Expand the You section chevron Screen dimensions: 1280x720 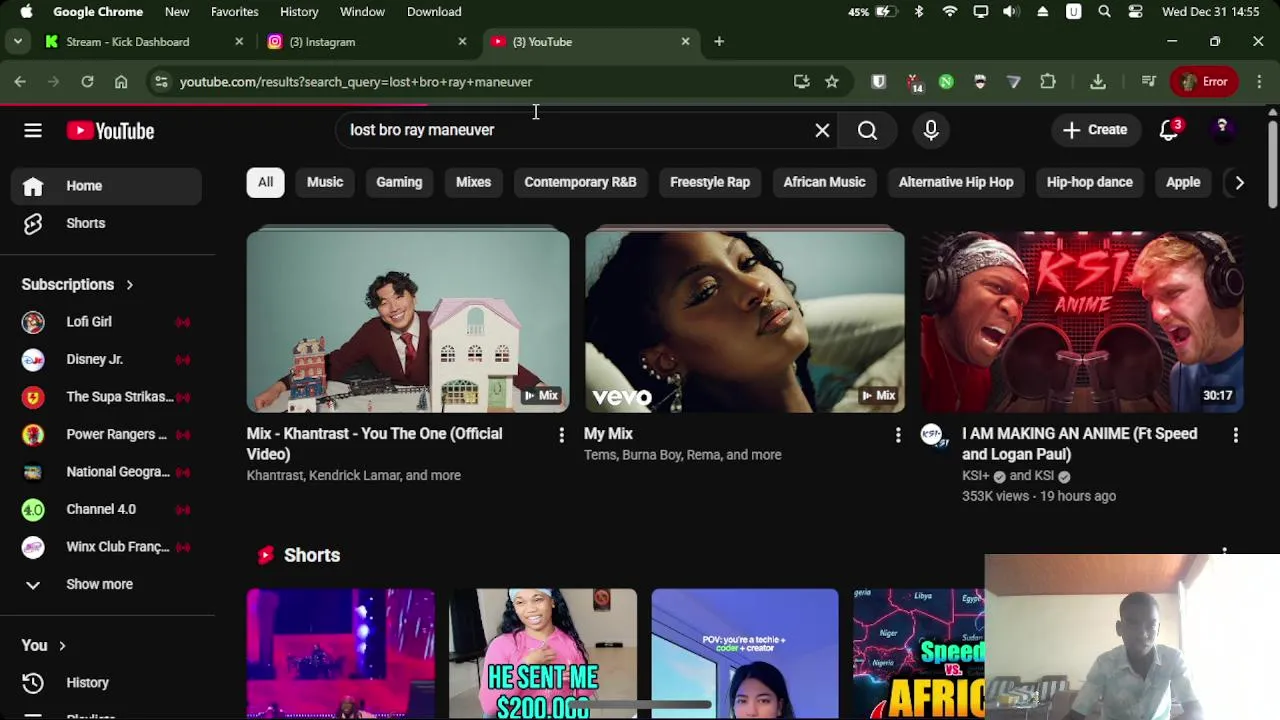coord(62,646)
